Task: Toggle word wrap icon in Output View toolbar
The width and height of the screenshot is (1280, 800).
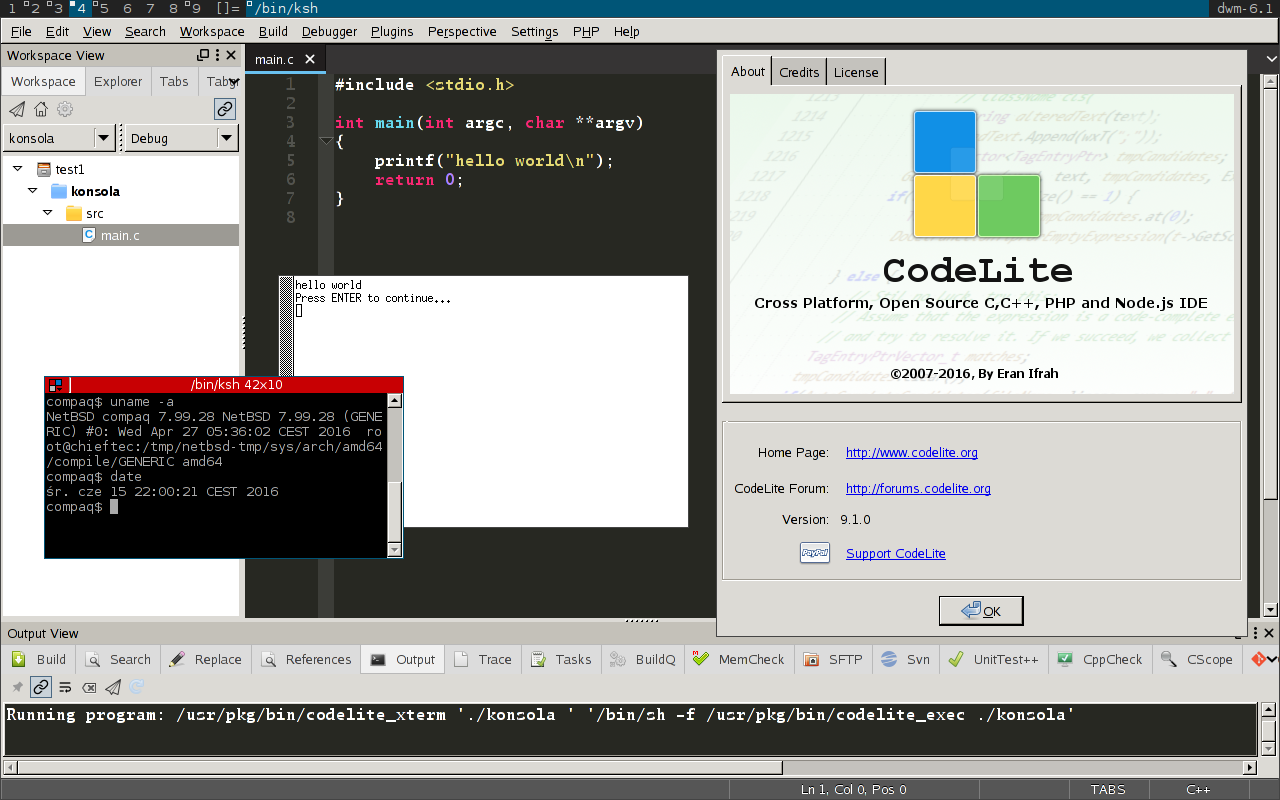Action: pos(65,687)
